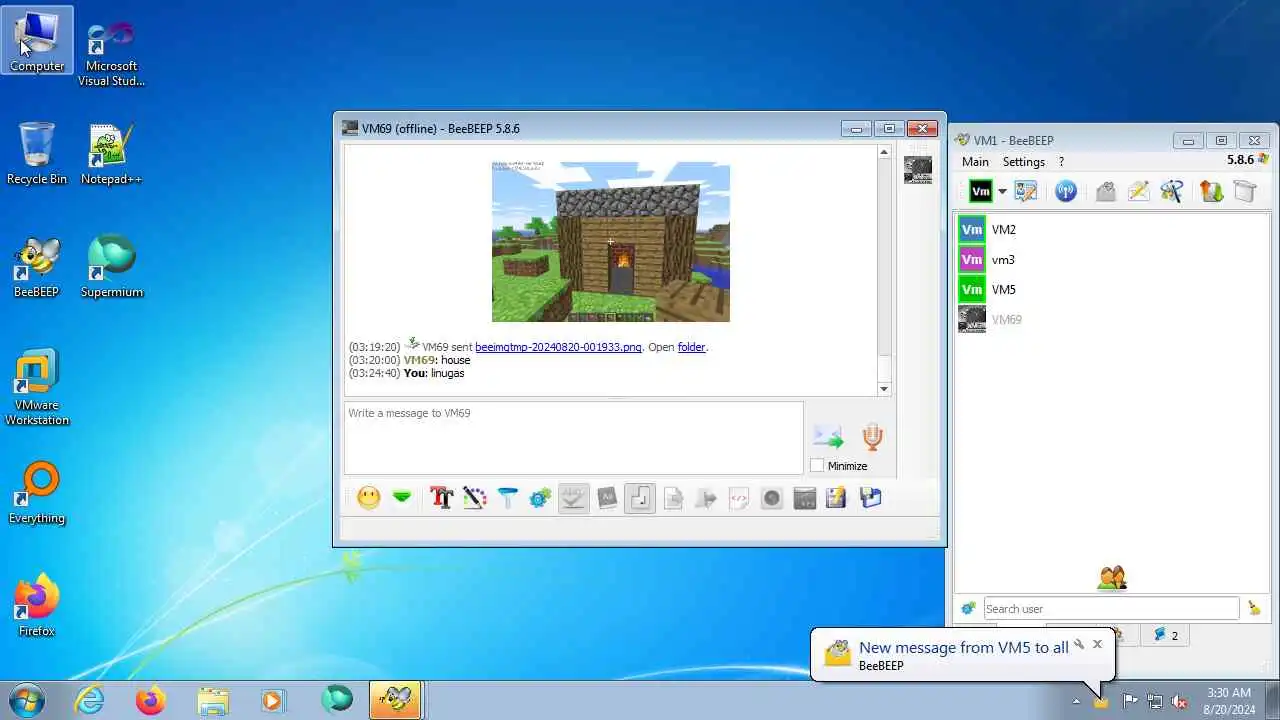Click the blue save chat diskette icon
This screenshot has height=720, width=1280.
[x=871, y=498]
